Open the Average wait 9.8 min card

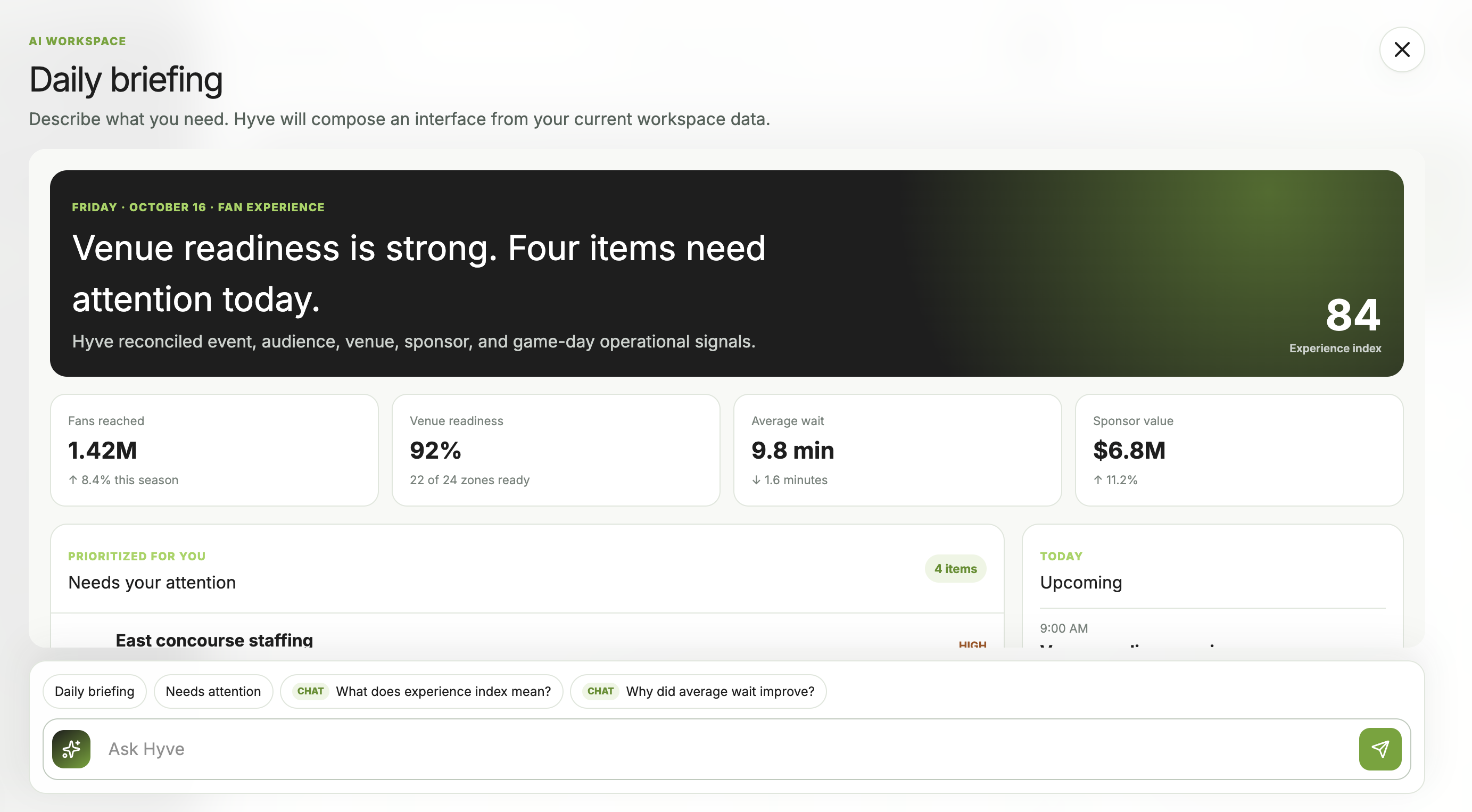(897, 450)
